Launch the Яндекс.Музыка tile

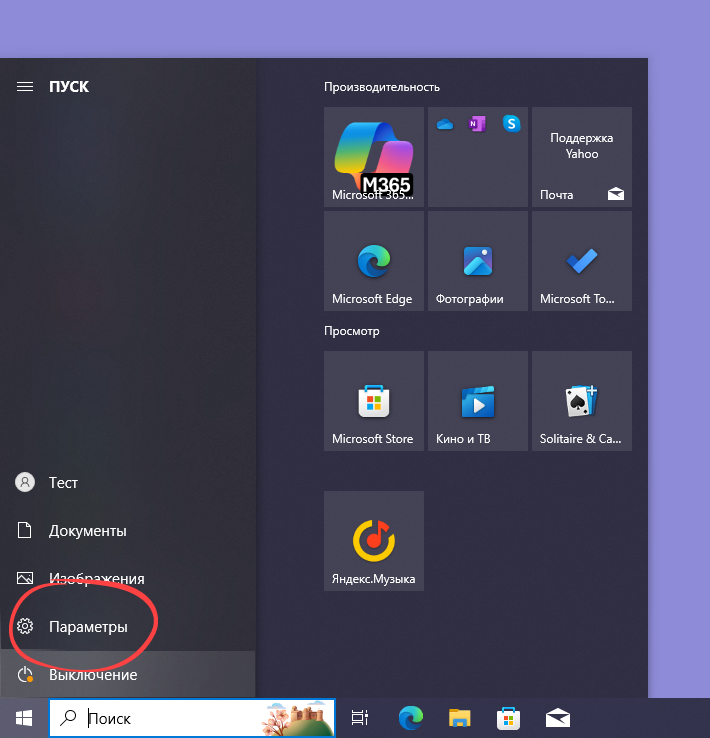point(374,541)
